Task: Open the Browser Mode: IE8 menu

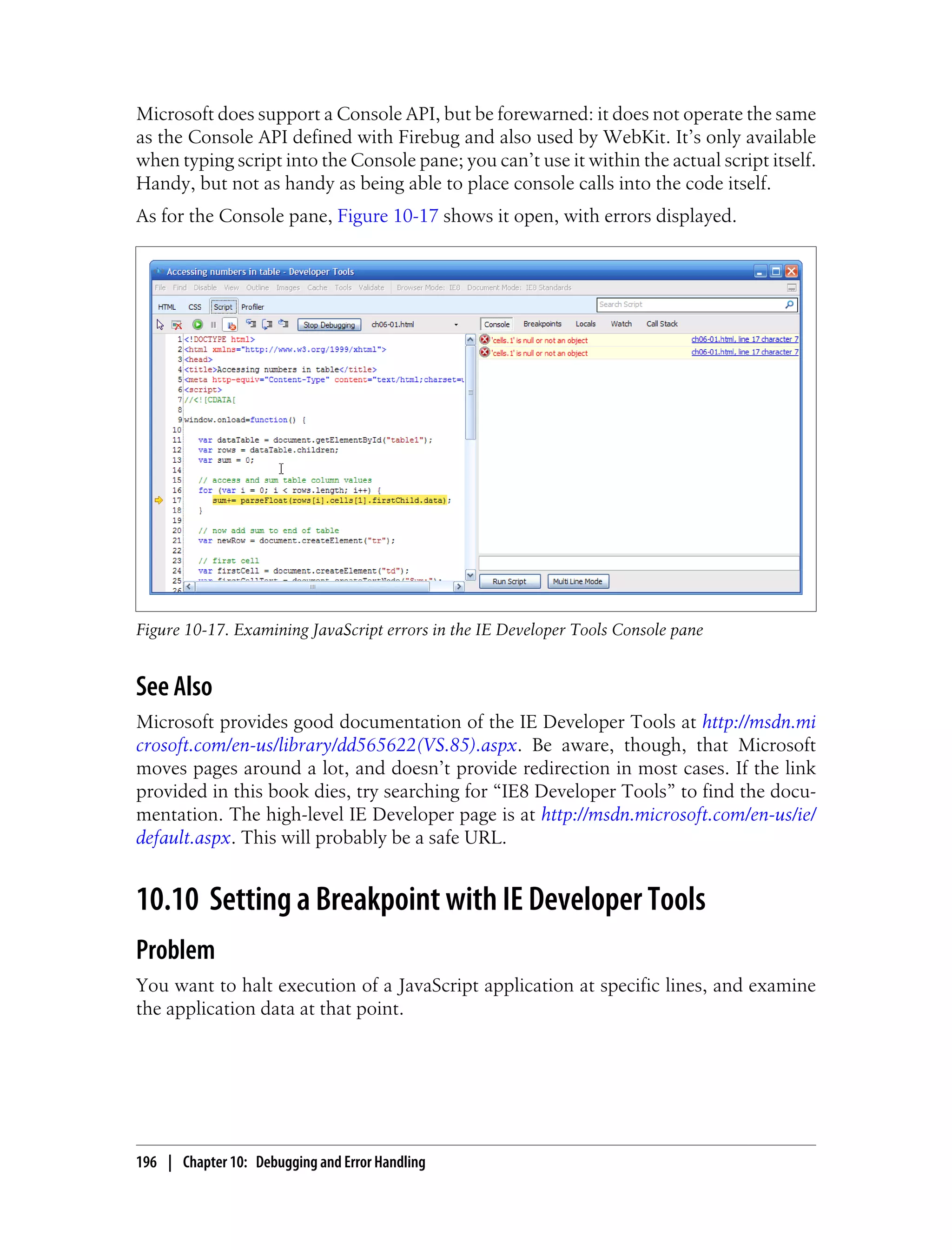Action: pyautogui.click(x=429, y=287)
